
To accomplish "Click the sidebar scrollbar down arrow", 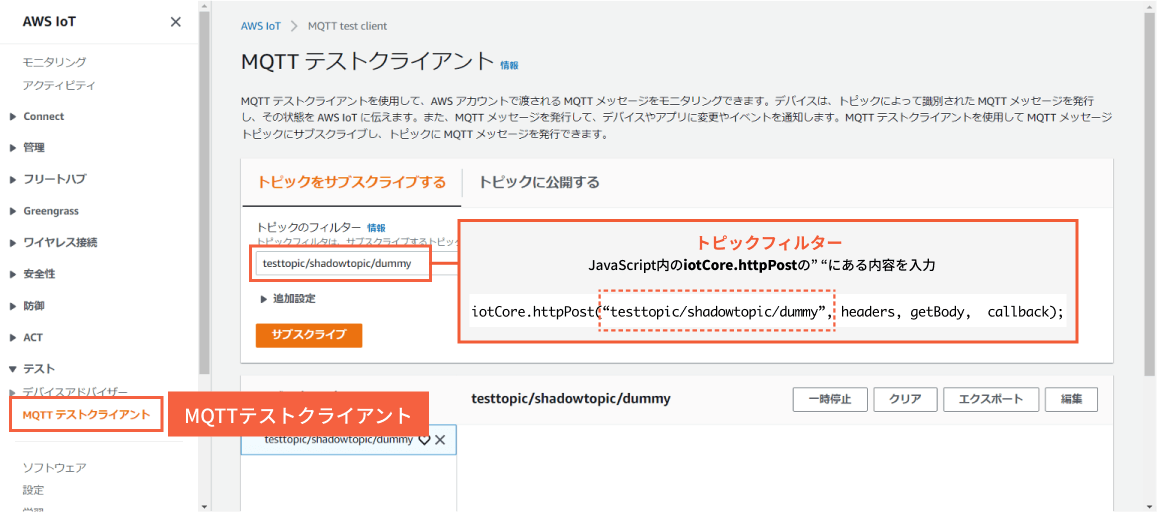I will (x=204, y=506).
